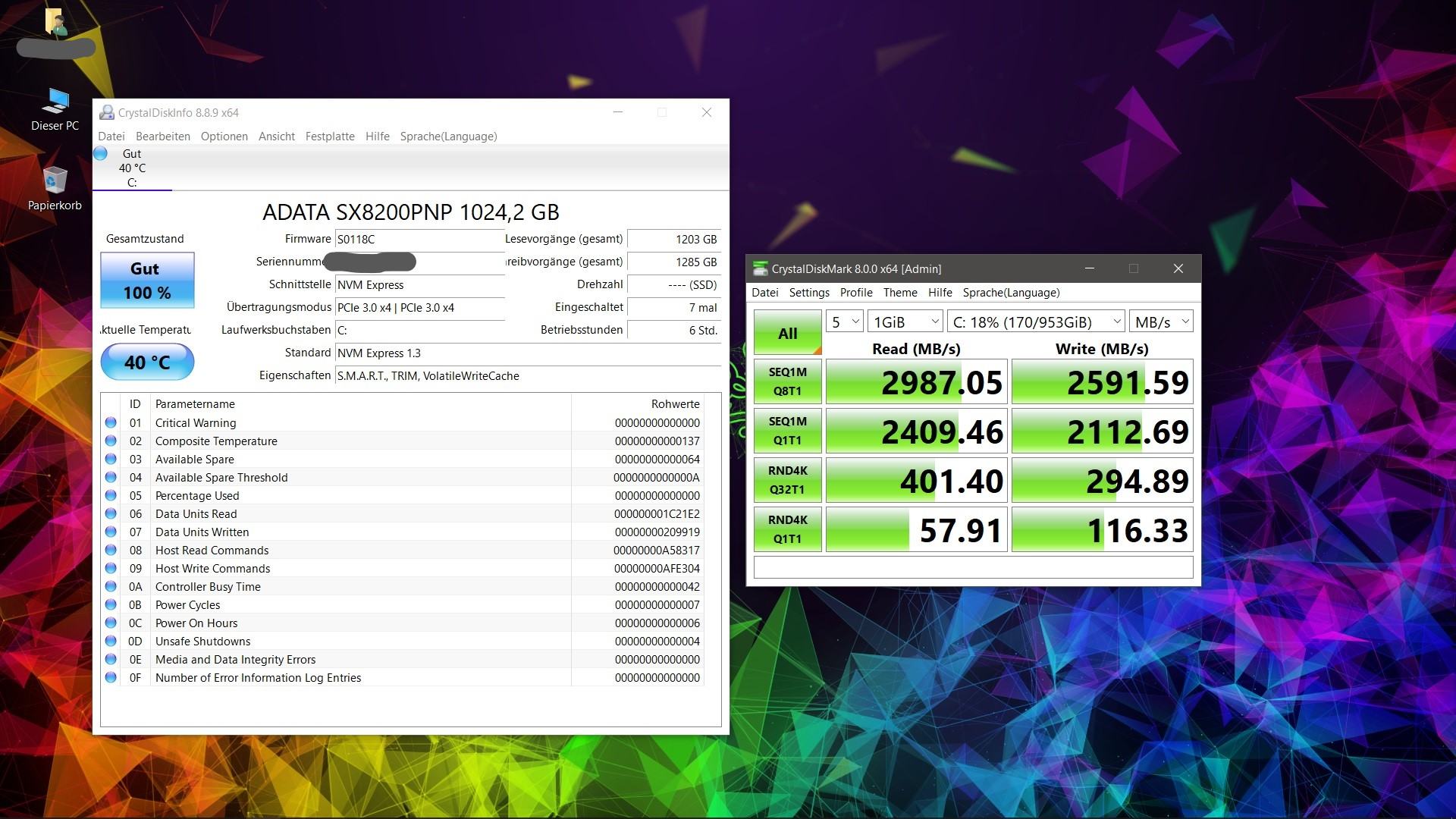Open the user folder desktop icon
This screenshot has width=1456, height=819.
pos(55,23)
